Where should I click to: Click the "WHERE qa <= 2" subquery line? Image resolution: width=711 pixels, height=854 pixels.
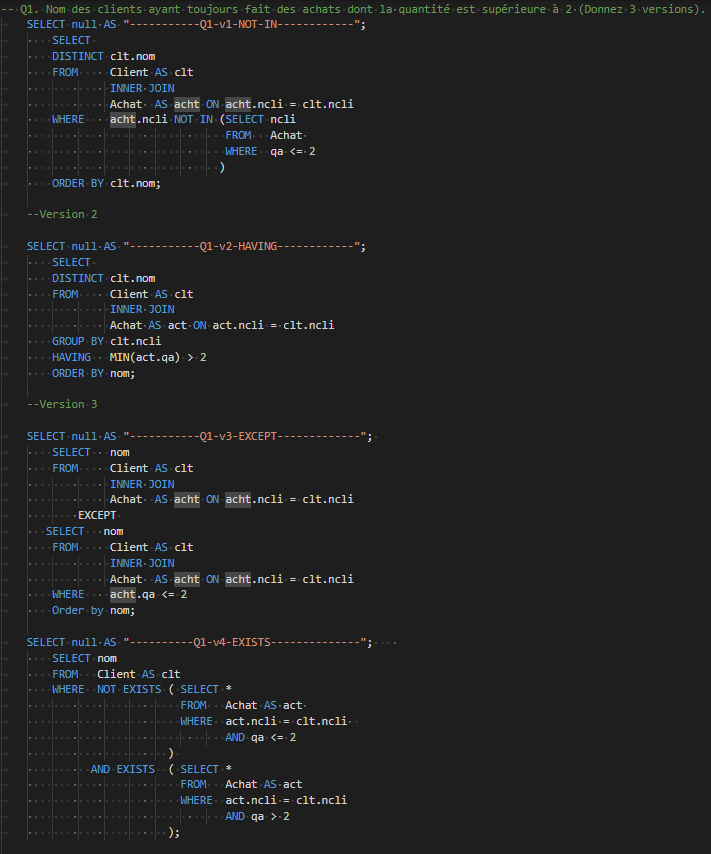[270, 151]
